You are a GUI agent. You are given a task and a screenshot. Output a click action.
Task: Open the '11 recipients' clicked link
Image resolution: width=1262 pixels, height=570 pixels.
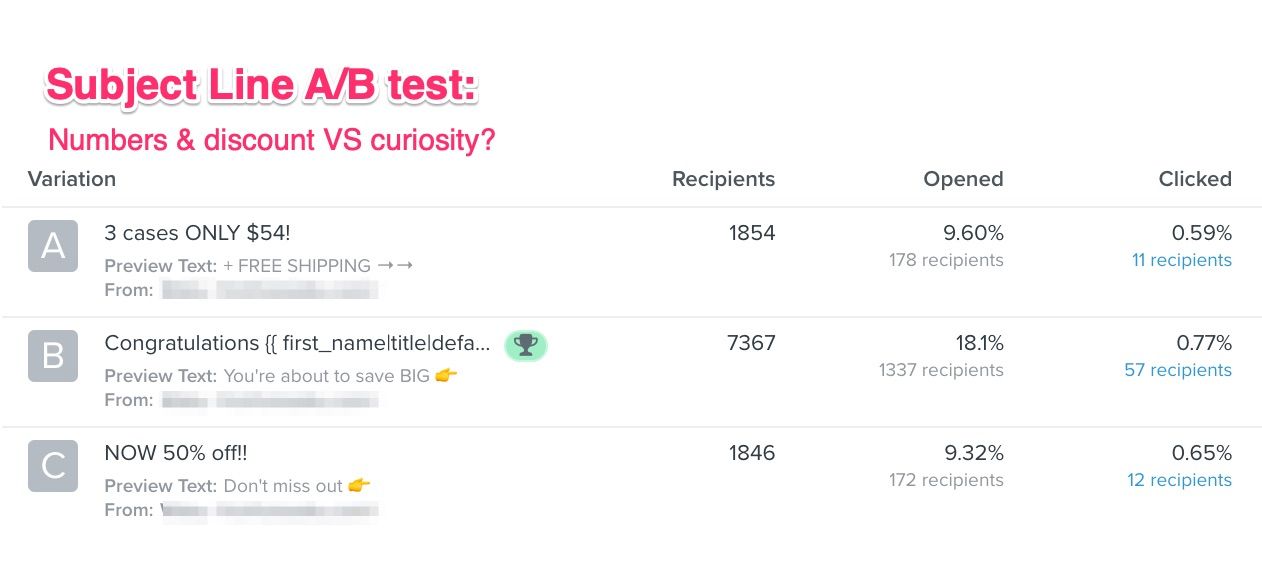(x=1181, y=260)
